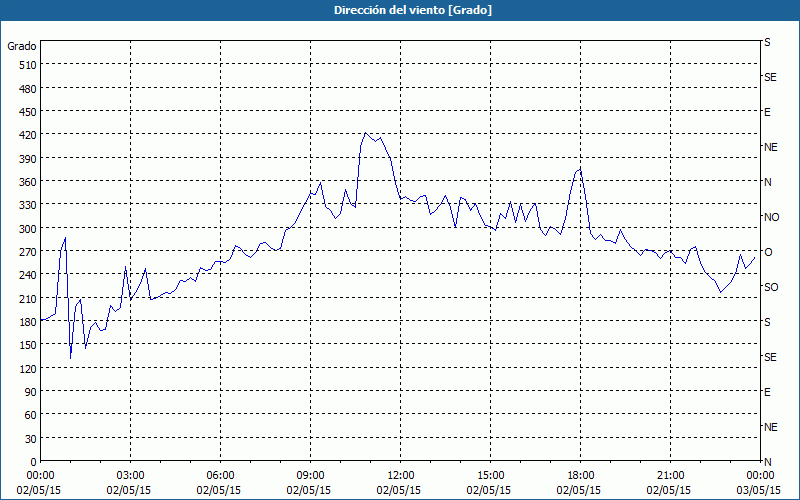Select the 450 value on the degree axis
800x500 pixels.
point(29,112)
